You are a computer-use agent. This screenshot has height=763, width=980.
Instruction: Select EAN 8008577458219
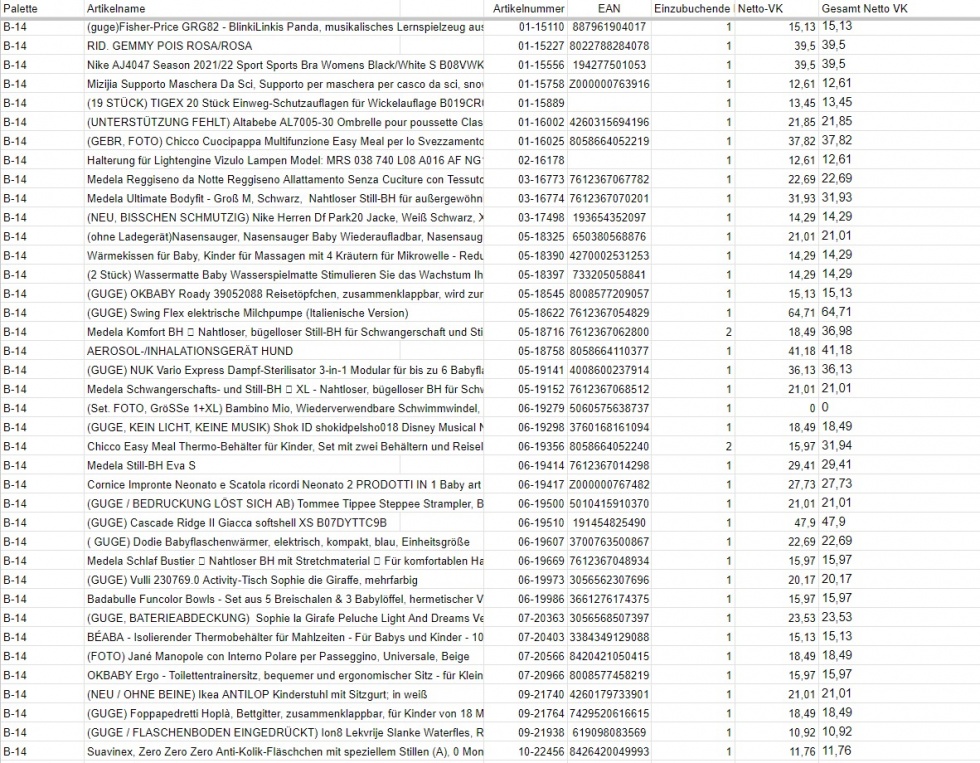(609, 675)
